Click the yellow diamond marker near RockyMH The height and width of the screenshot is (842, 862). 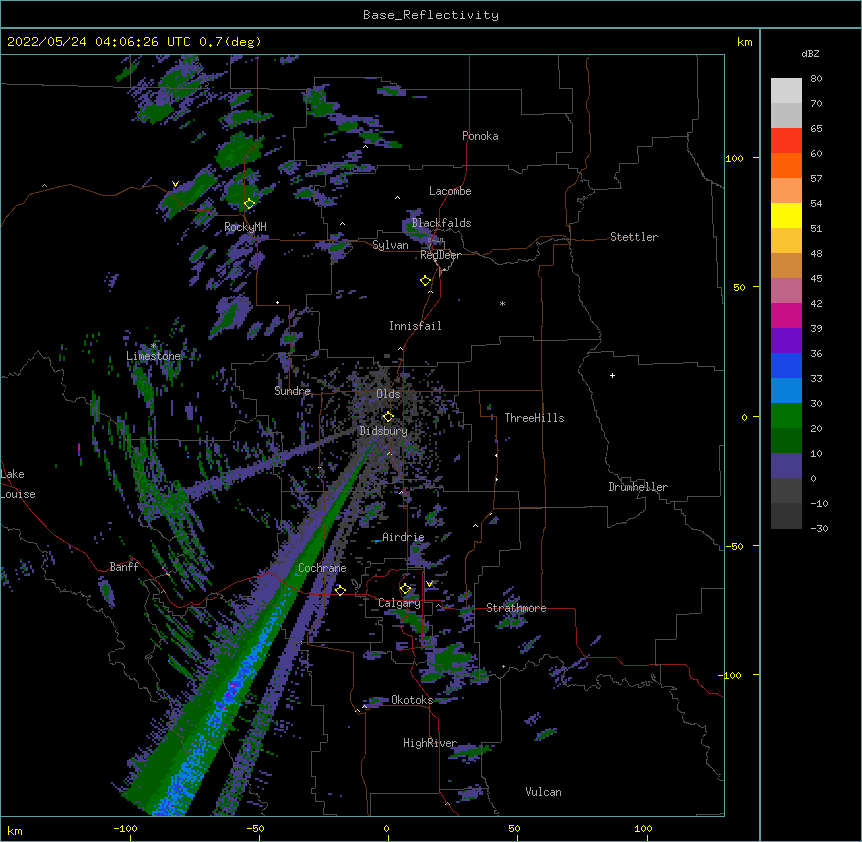coord(249,204)
